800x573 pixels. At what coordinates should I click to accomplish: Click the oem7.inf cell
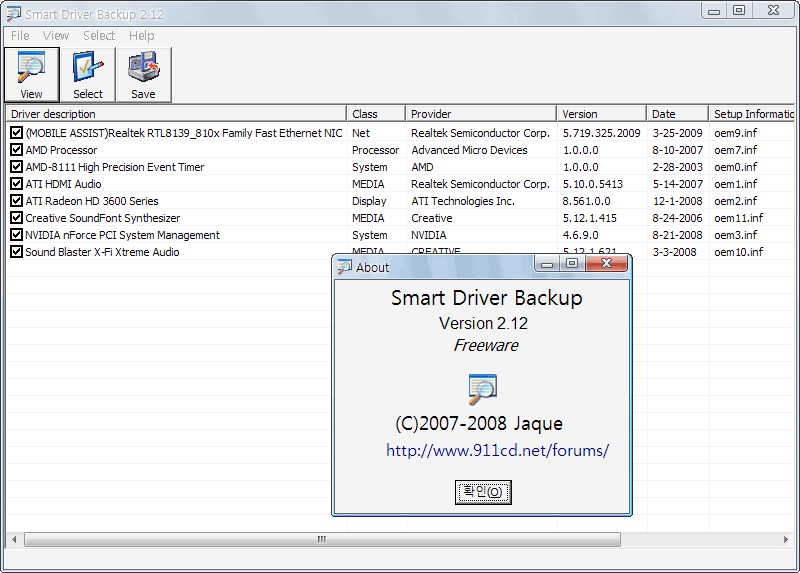click(735, 150)
